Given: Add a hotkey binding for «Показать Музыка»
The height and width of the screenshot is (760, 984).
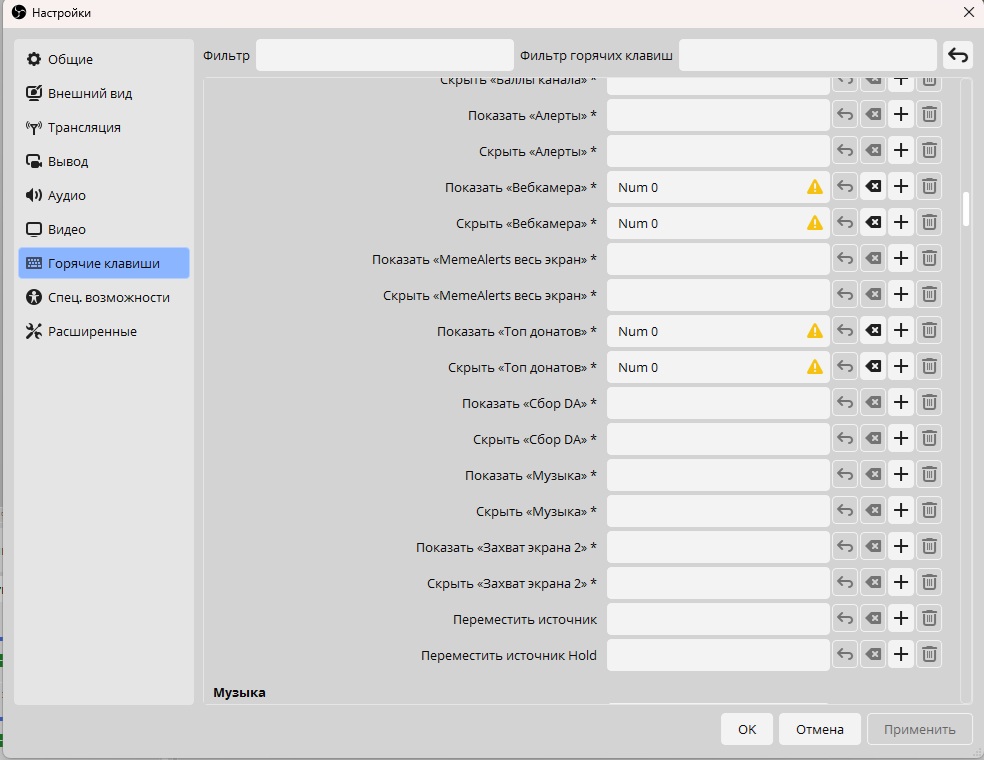Looking at the screenshot, I should click(x=901, y=474).
